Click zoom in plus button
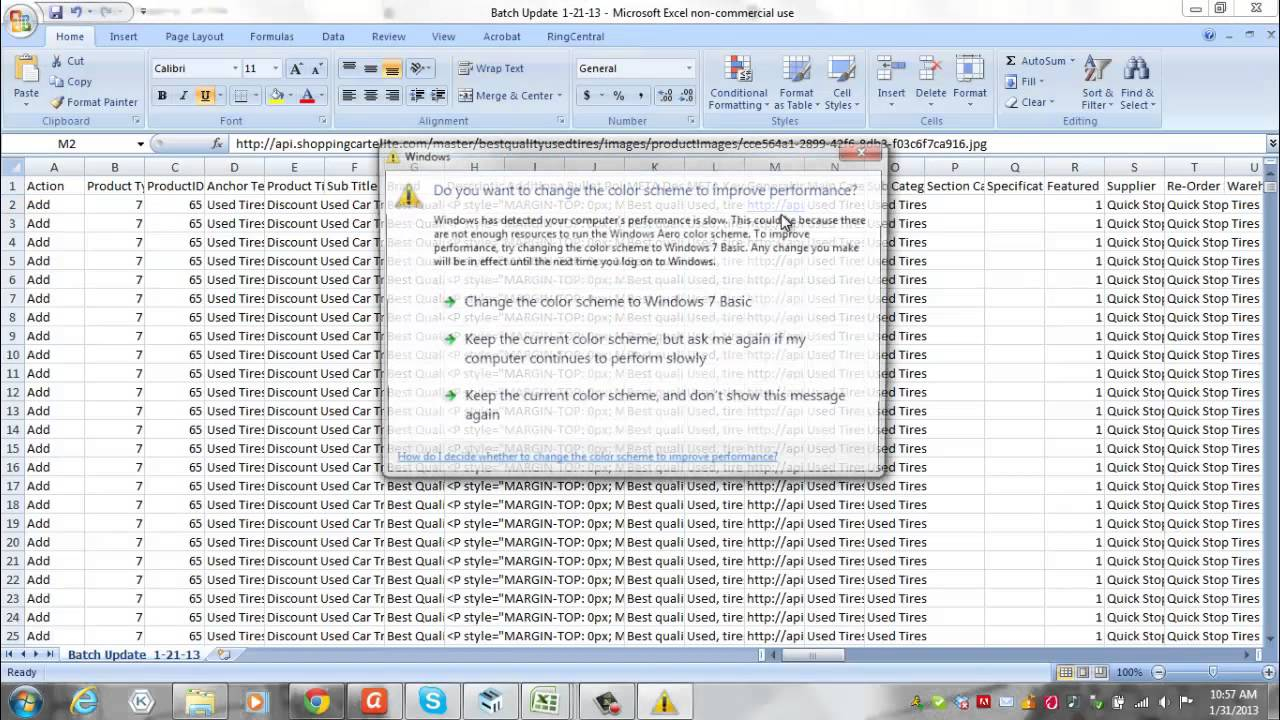This screenshot has height=720, width=1280. click(x=1271, y=673)
